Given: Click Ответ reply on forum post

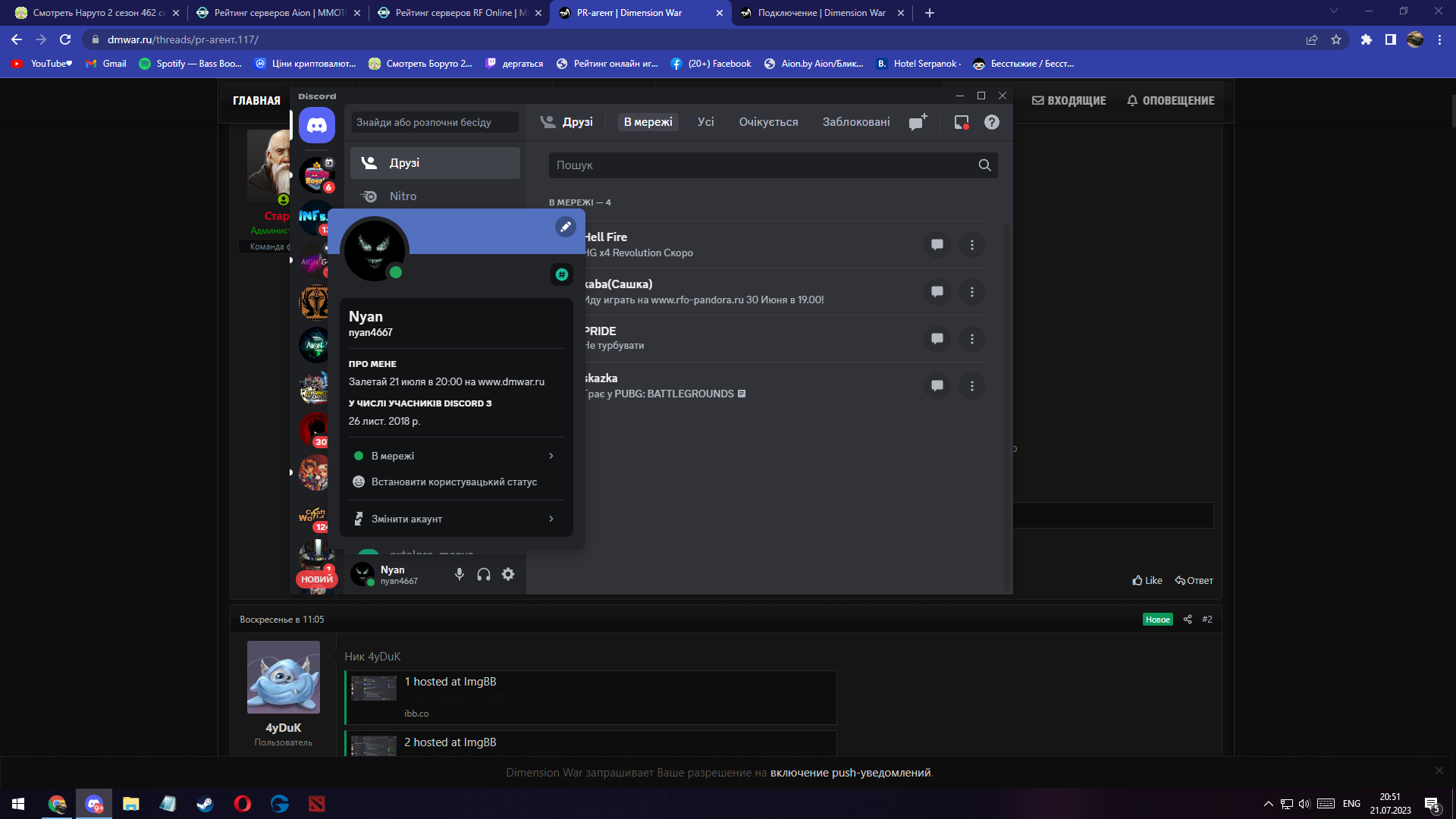Looking at the screenshot, I should pos(1194,581).
